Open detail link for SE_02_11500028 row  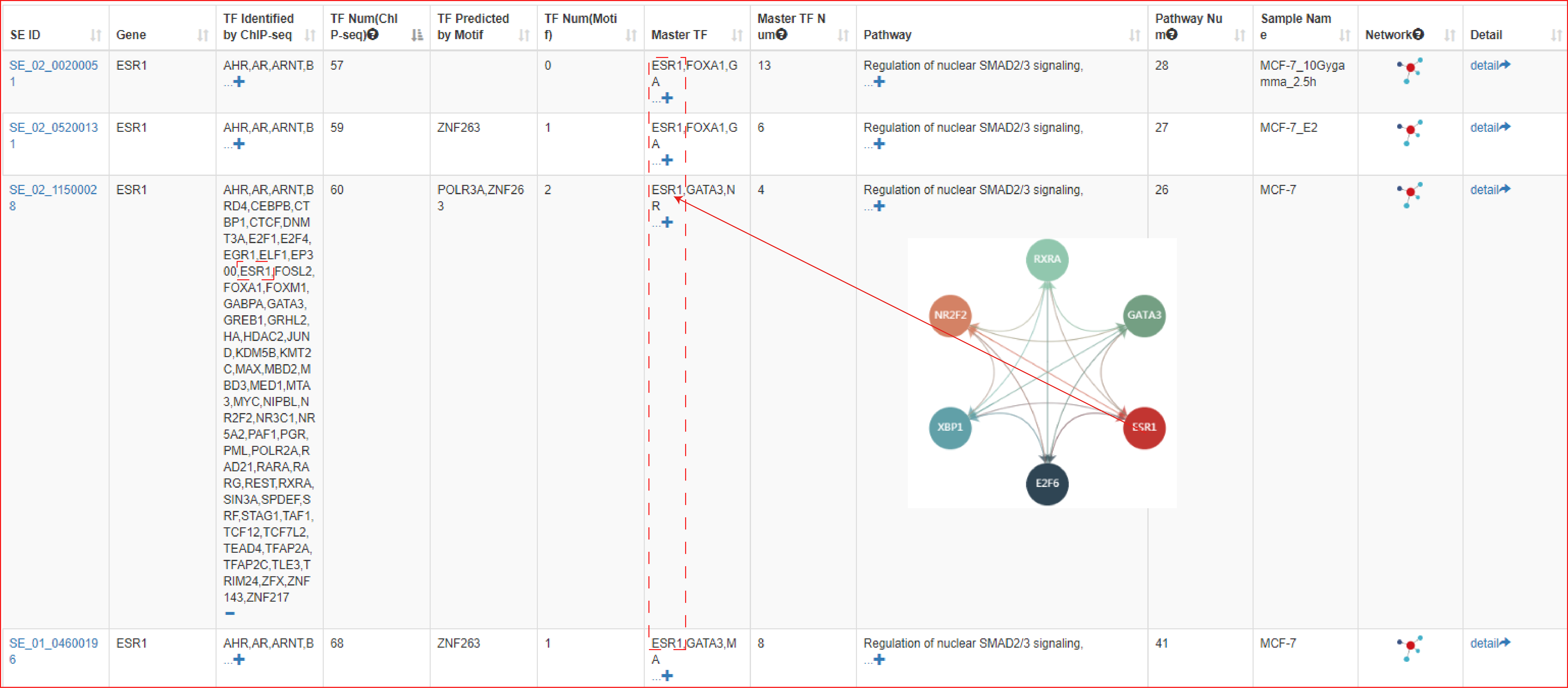coord(1490,189)
